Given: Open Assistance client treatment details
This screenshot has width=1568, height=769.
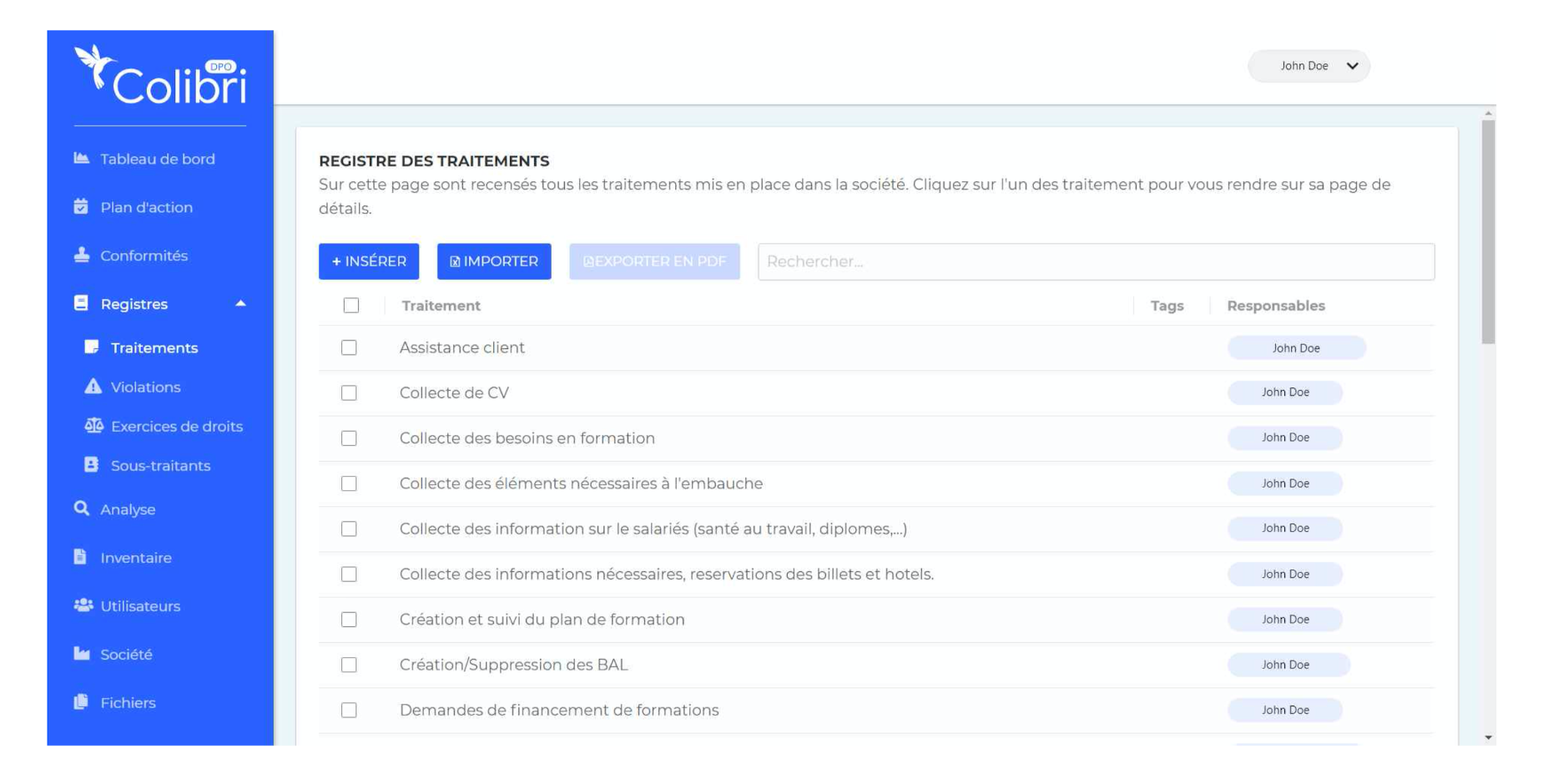Looking at the screenshot, I should tap(462, 347).
